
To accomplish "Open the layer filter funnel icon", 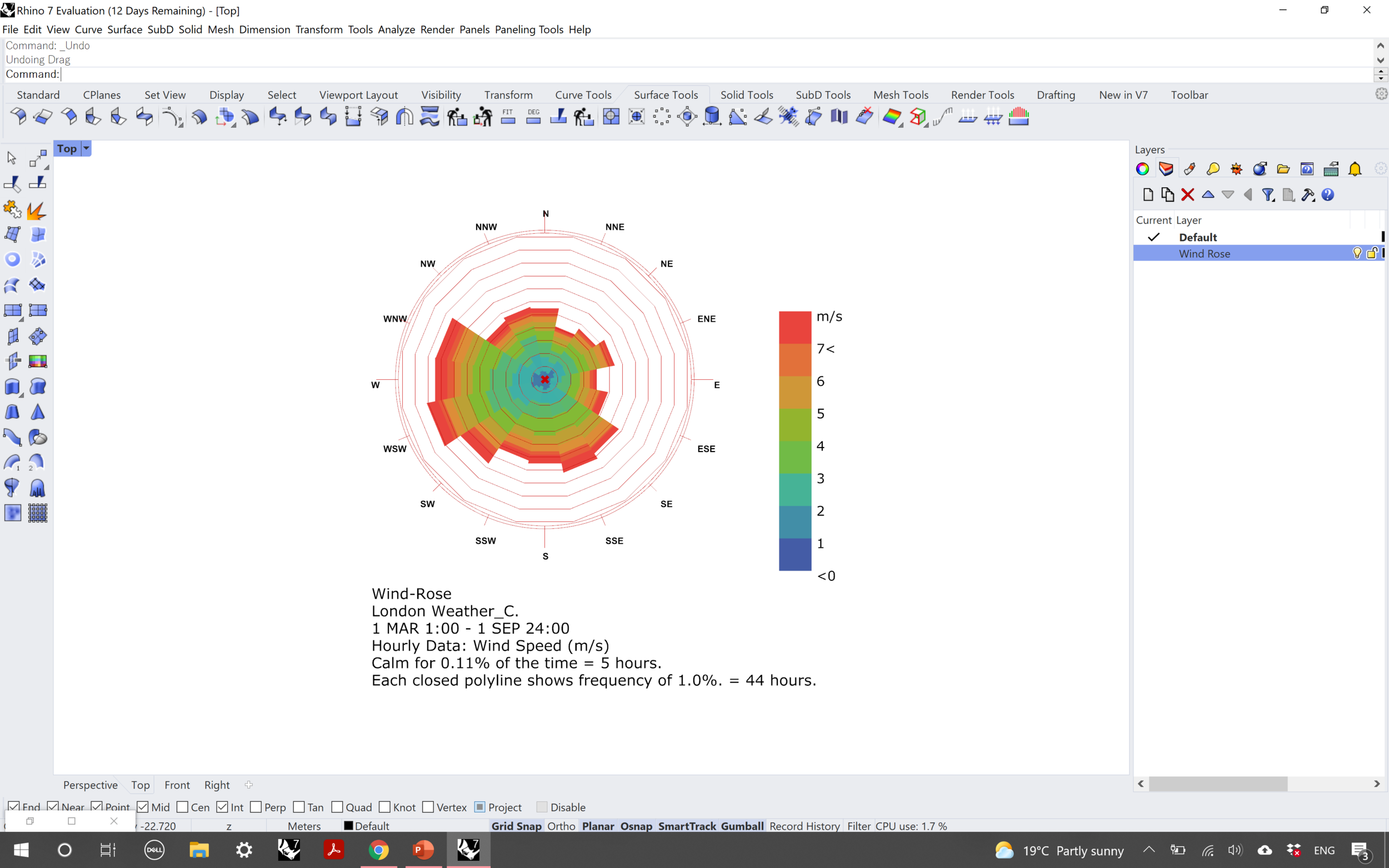I will 1268,195.
